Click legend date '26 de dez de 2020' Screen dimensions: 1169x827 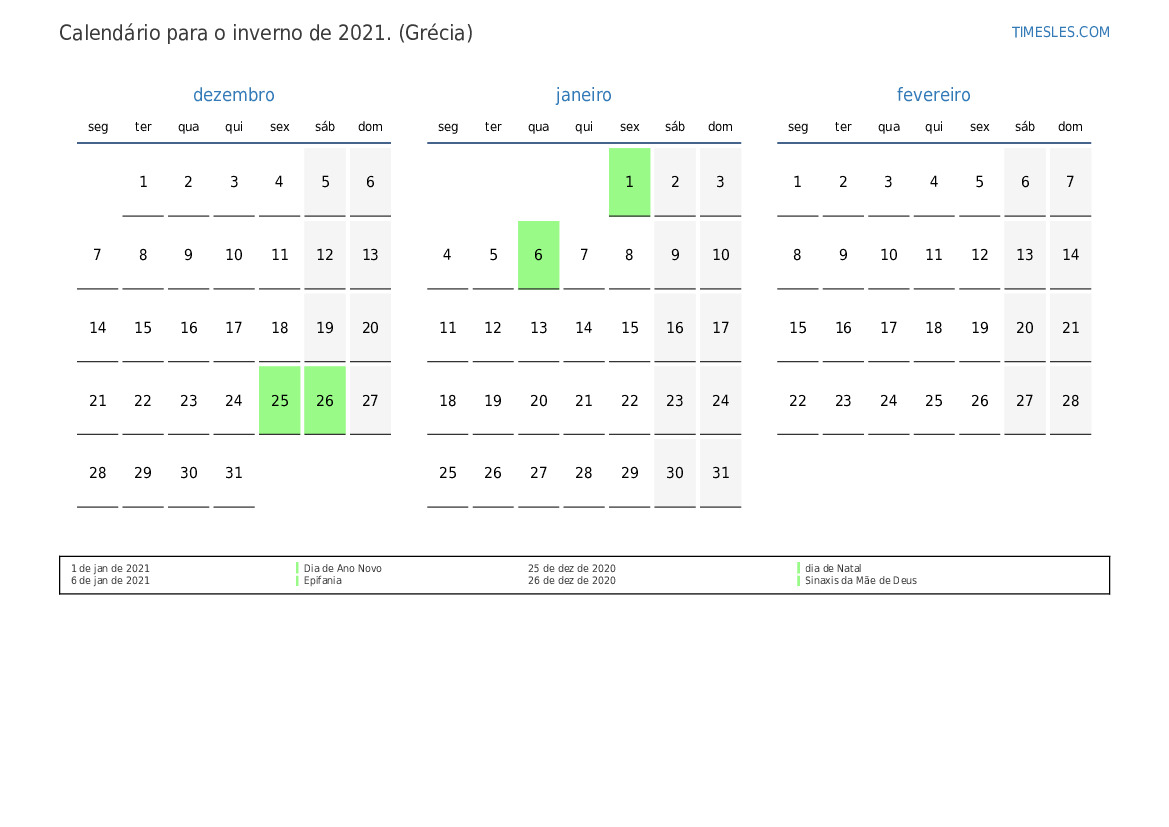(x=572, y=580)
